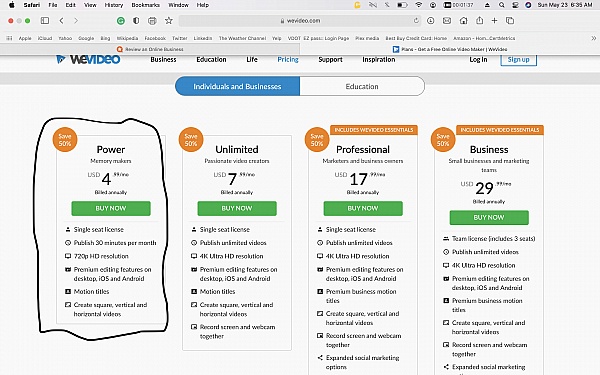Open the Edit menu
600x375 pixels.
[x=70, y=5]
